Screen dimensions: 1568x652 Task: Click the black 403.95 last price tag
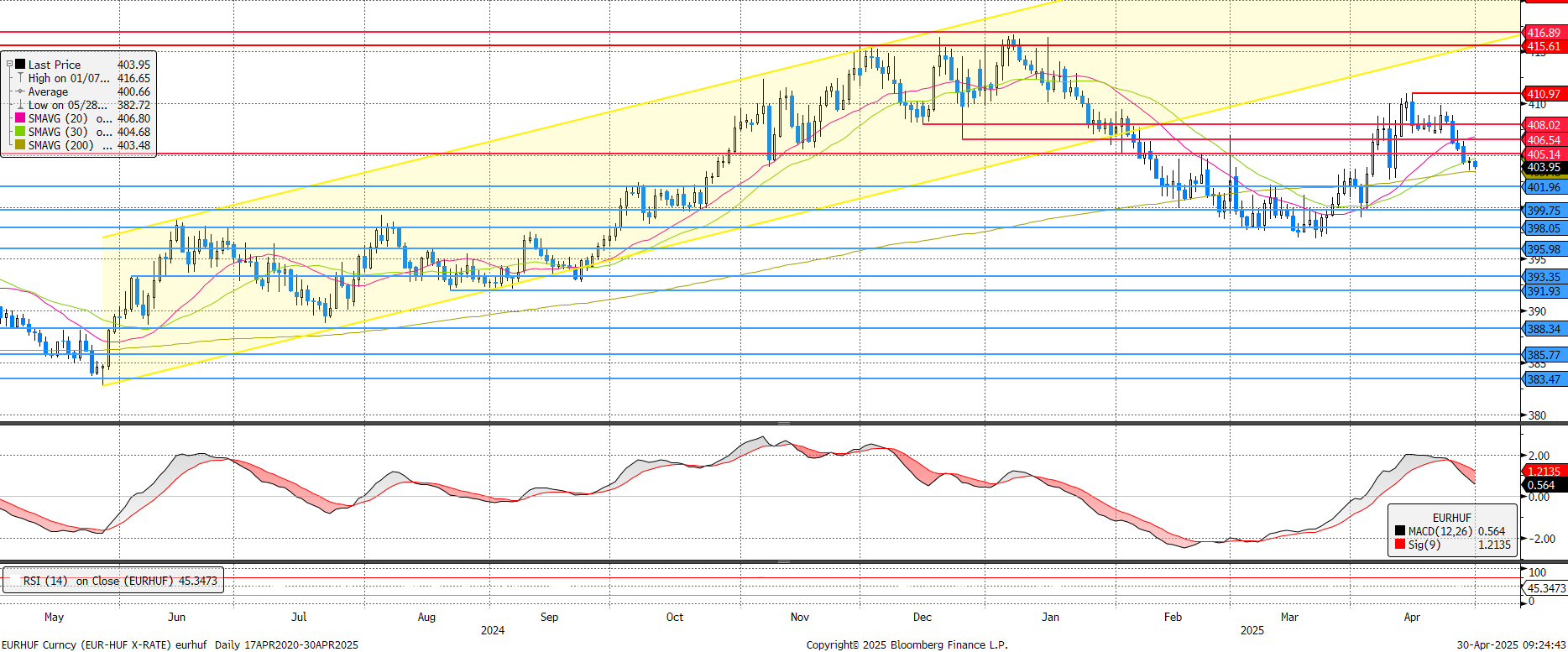[1543, 167]
